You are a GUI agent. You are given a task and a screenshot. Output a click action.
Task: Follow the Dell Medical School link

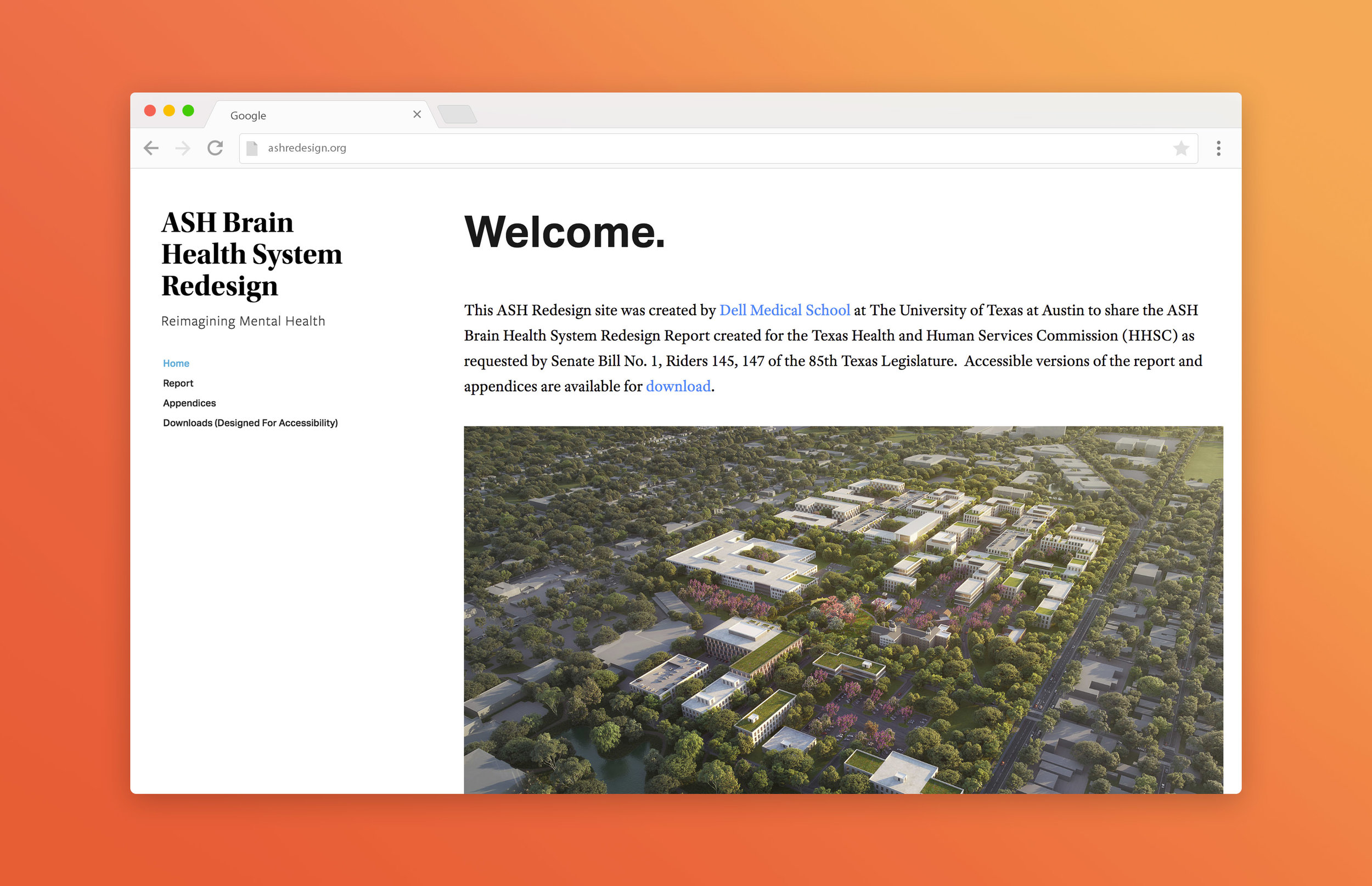pos(784,310)
